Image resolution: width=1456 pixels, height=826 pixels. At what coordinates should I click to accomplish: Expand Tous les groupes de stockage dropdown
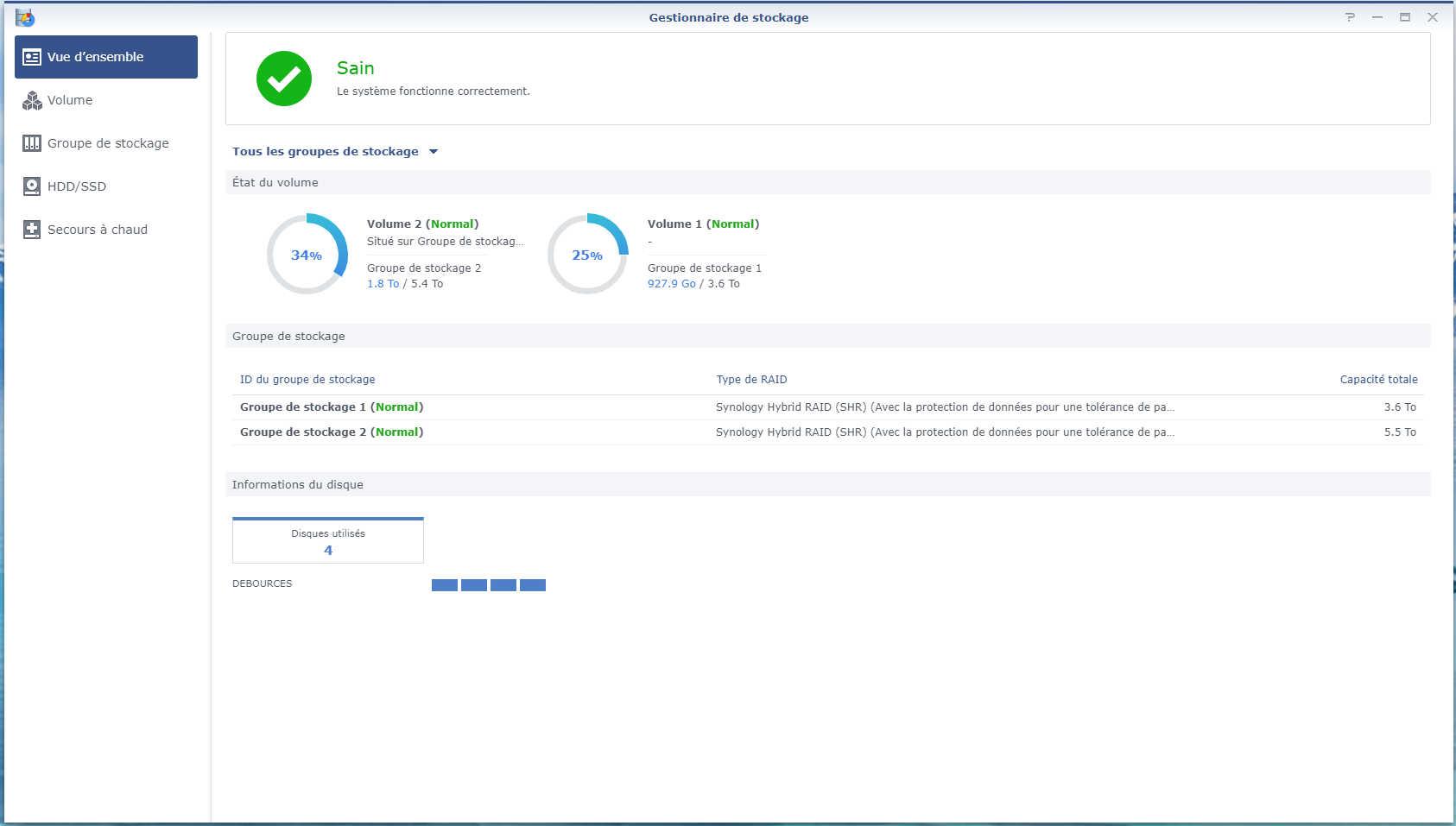pos(326,152)
